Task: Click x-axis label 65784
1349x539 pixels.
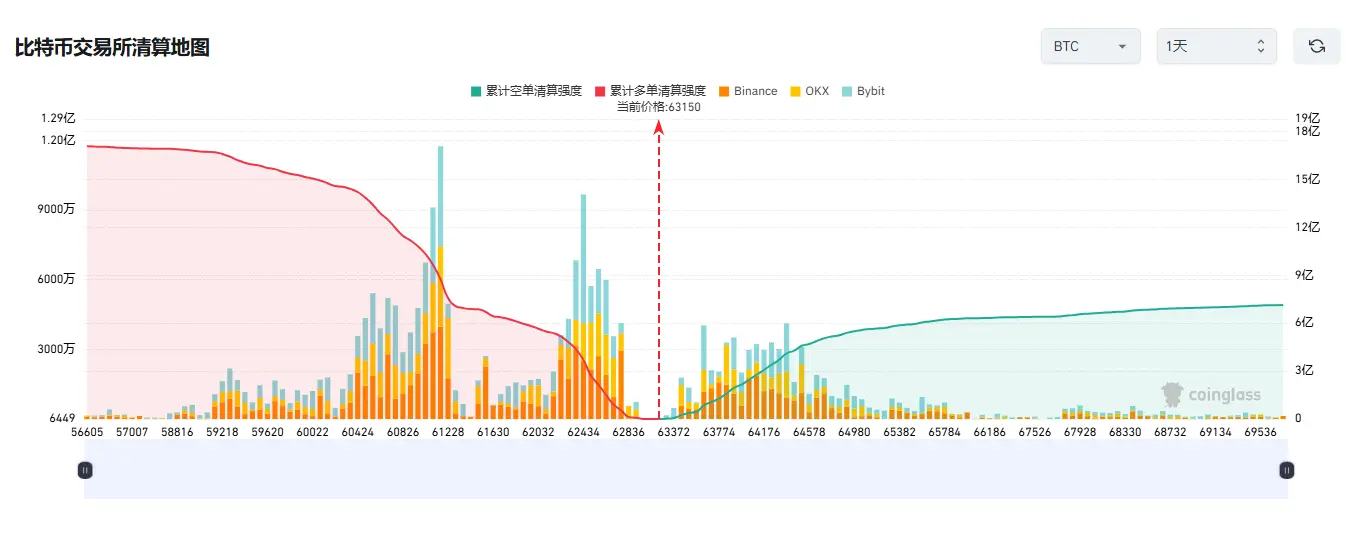Action: [944, 432]
